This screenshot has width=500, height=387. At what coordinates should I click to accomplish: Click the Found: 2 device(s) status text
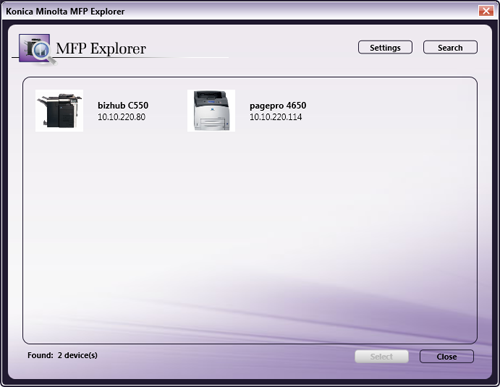[x=62, y=355]
